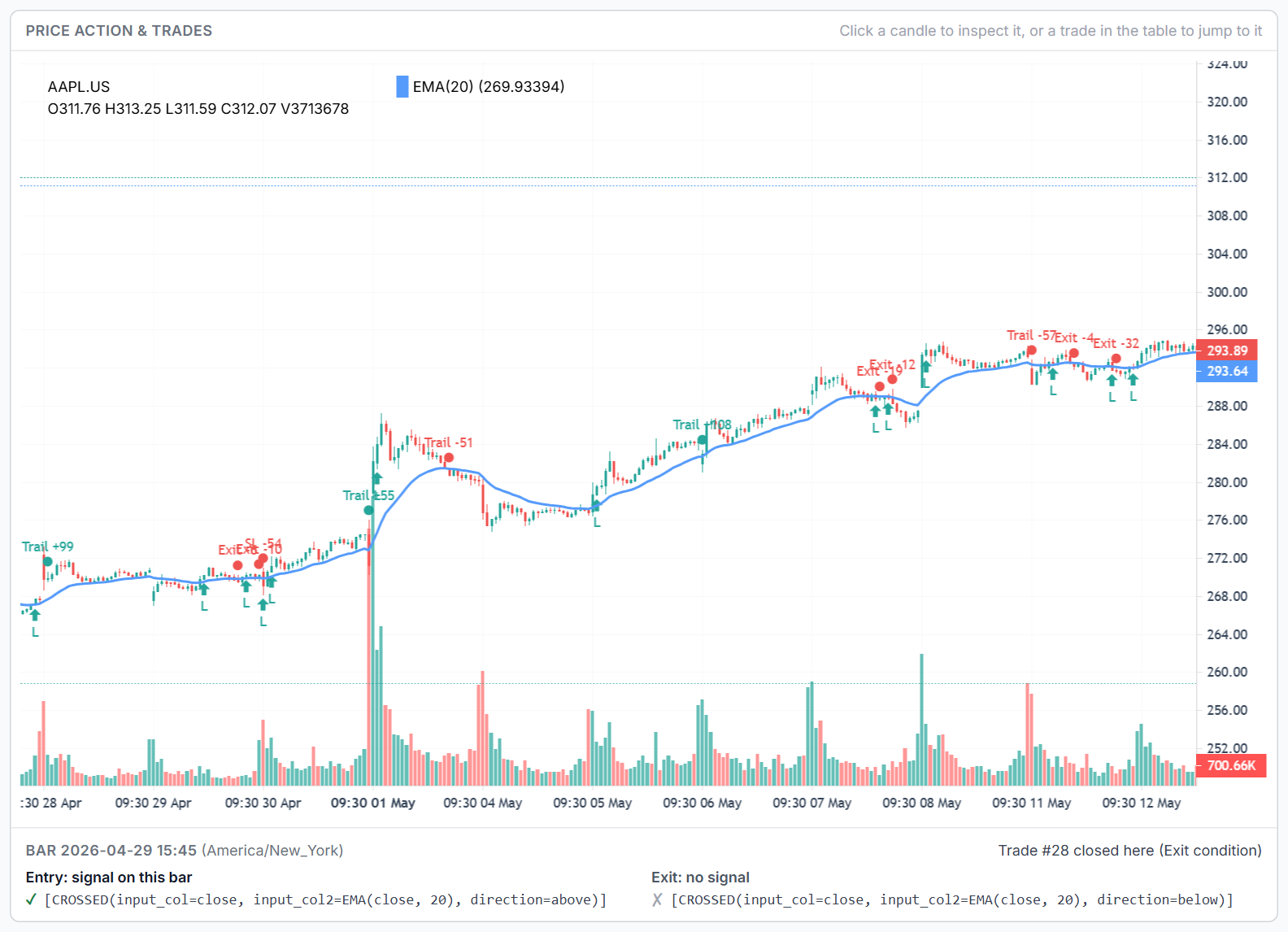
Task: Click the Exit -4 red marker dot
Action: tap(1074, 353)
